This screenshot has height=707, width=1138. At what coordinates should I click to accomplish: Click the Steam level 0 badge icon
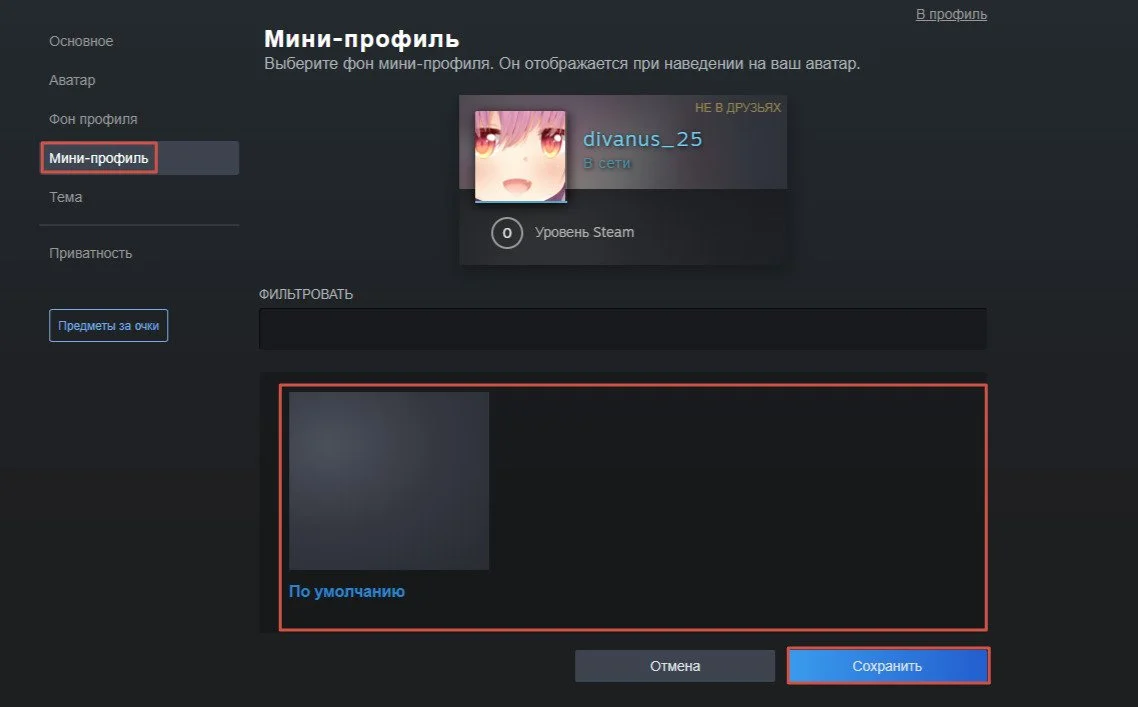click(x=507, y=233)
